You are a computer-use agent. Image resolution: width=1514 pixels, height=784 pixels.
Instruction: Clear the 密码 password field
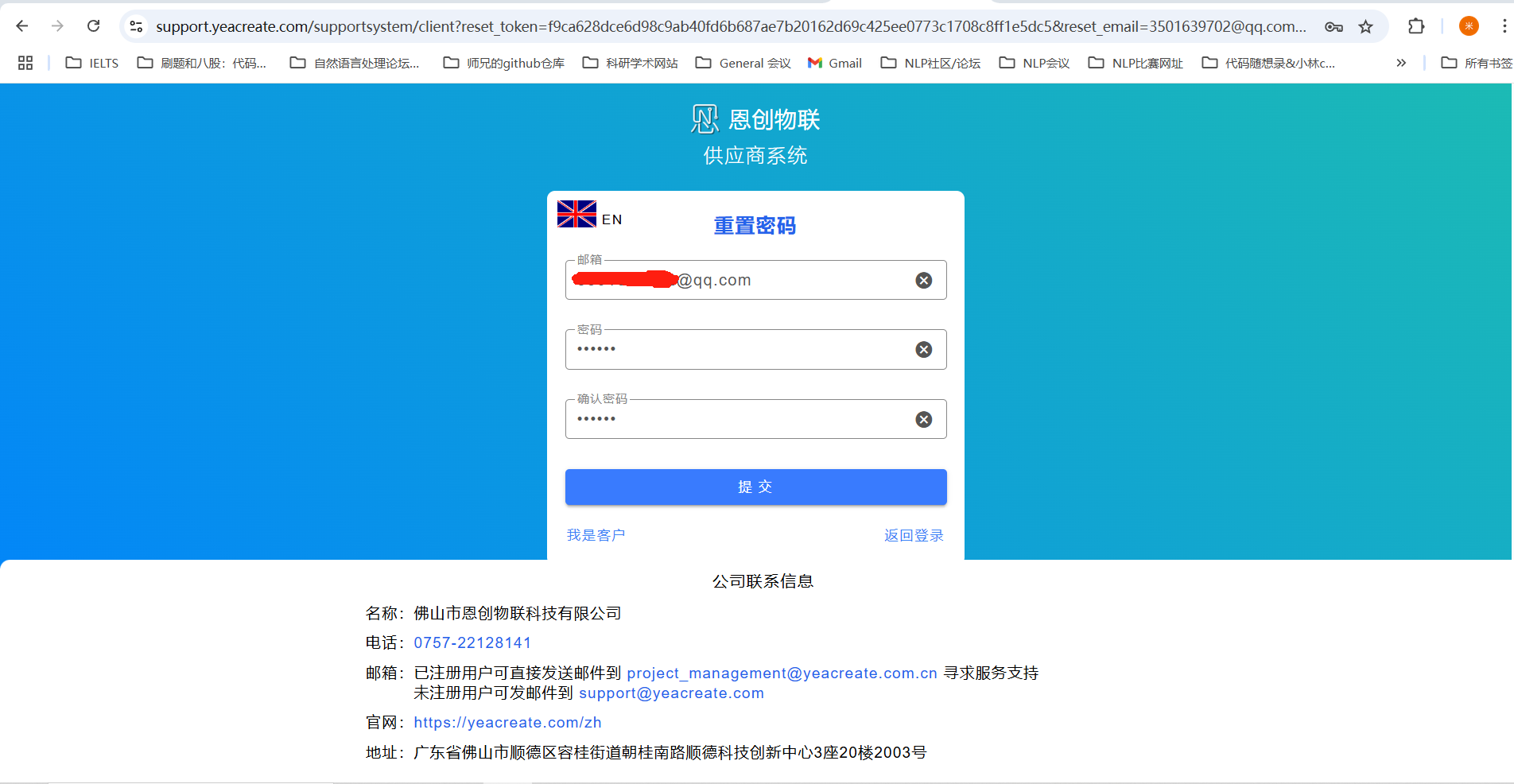click(923, 350)
